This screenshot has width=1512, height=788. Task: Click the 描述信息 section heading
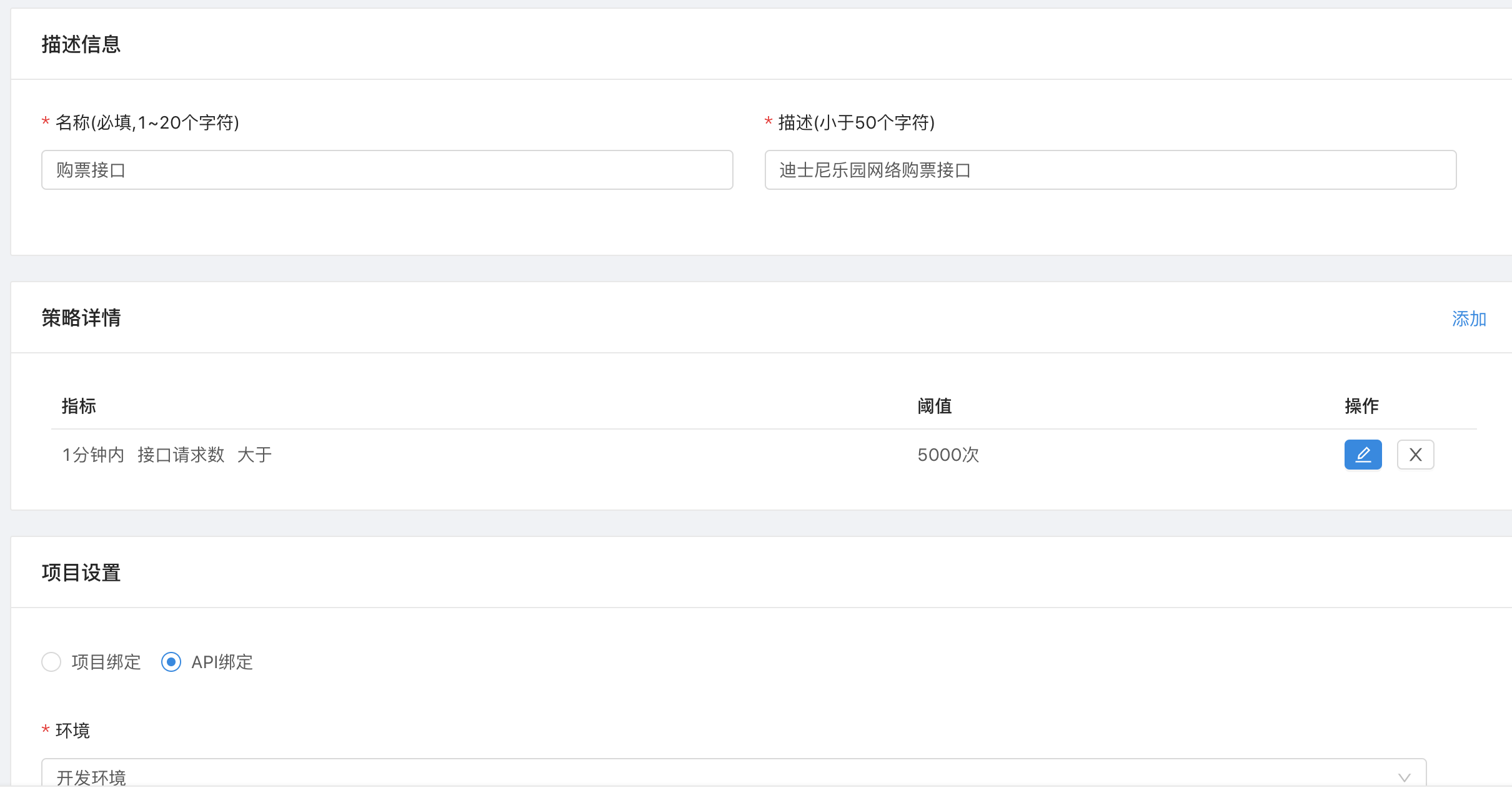(x=81, y=44)
